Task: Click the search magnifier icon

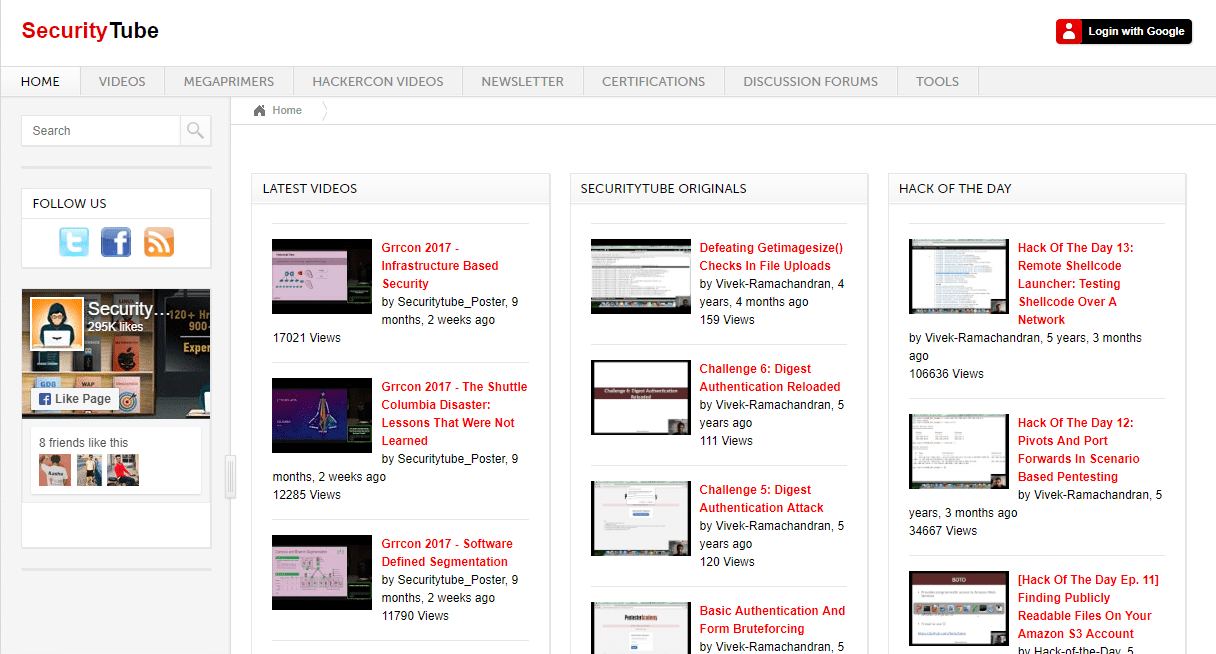Action: tap(195, 130)
